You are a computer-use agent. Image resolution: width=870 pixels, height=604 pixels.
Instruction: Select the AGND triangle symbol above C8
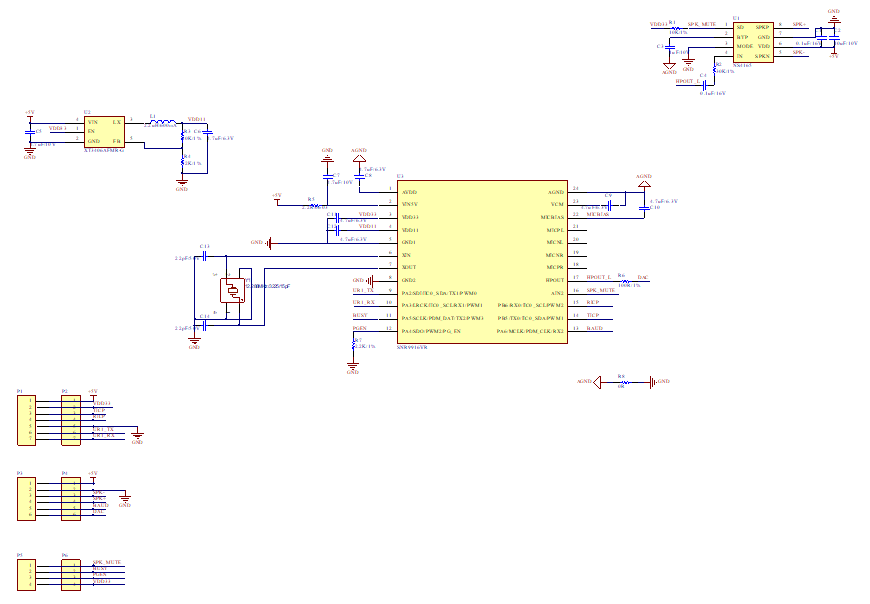[359, 158]
